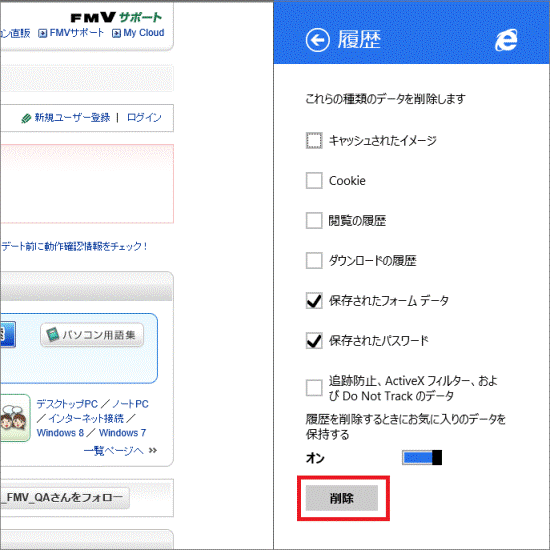Click the arrow icon before My Cloud
Viewport: 550px width, 550px height.
pyautogui.click(x=116, y=33)
